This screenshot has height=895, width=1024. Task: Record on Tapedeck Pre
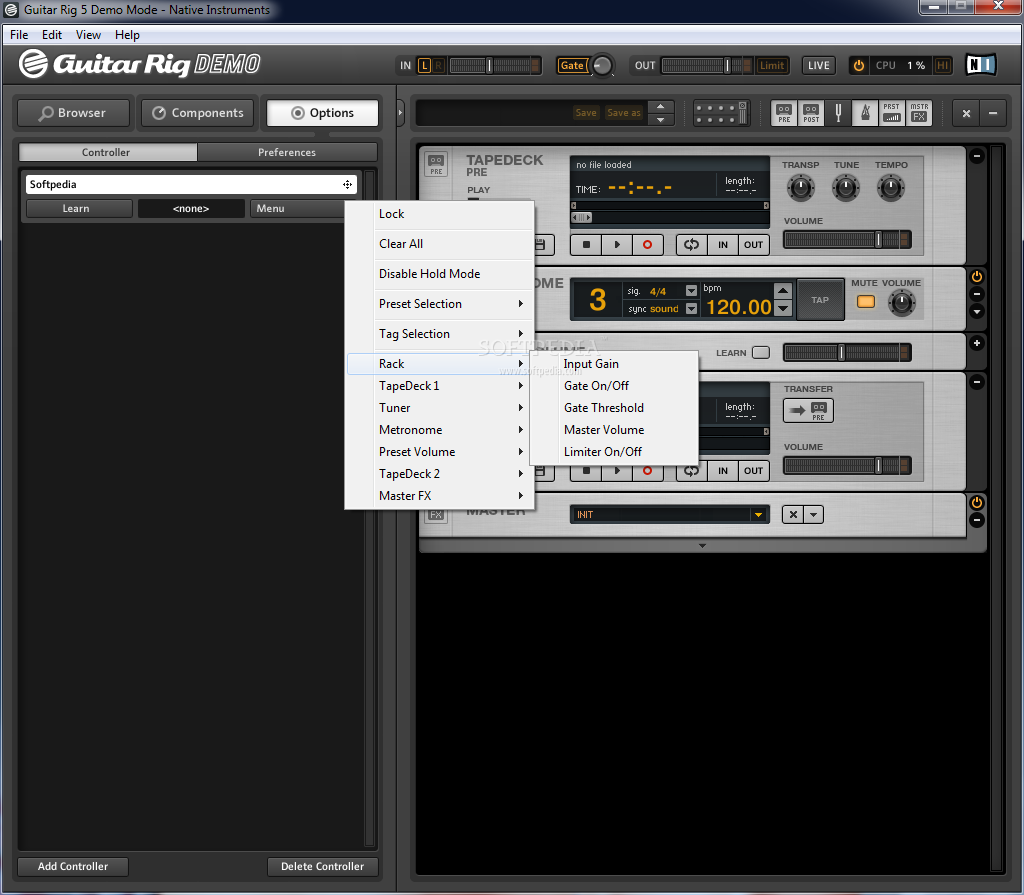[x=647, y=245]
